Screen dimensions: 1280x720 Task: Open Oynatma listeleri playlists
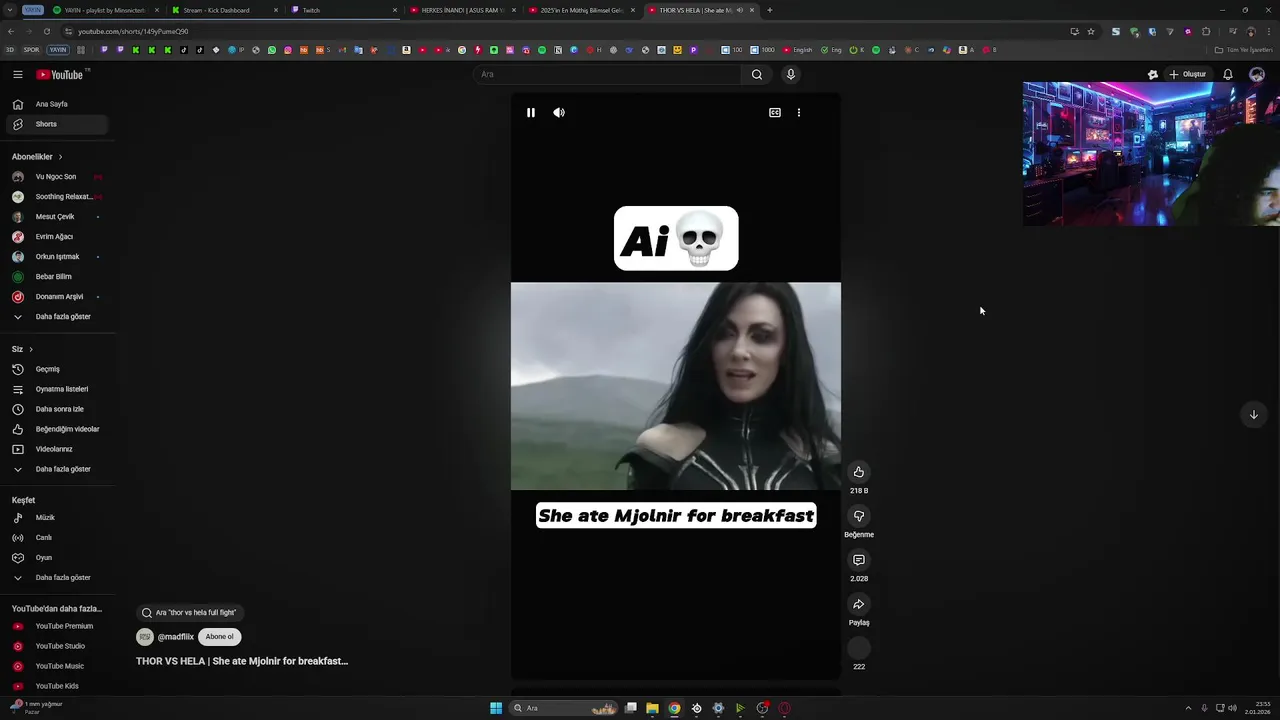click(x=57, y=389)
